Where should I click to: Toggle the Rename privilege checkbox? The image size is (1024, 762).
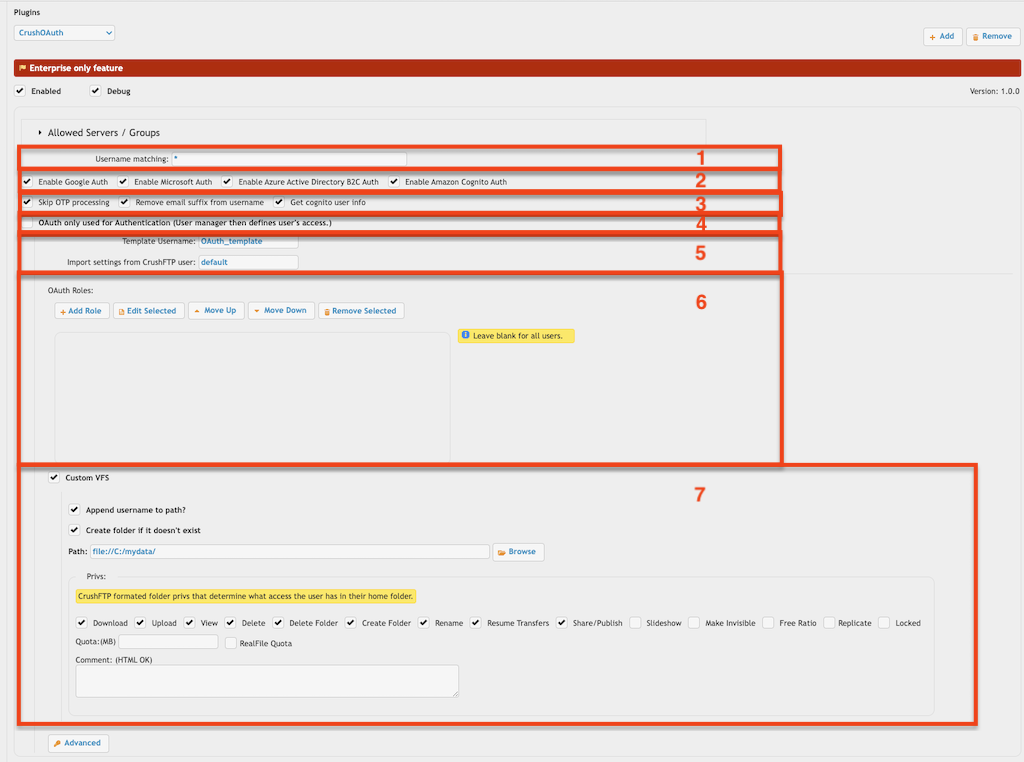424,622
